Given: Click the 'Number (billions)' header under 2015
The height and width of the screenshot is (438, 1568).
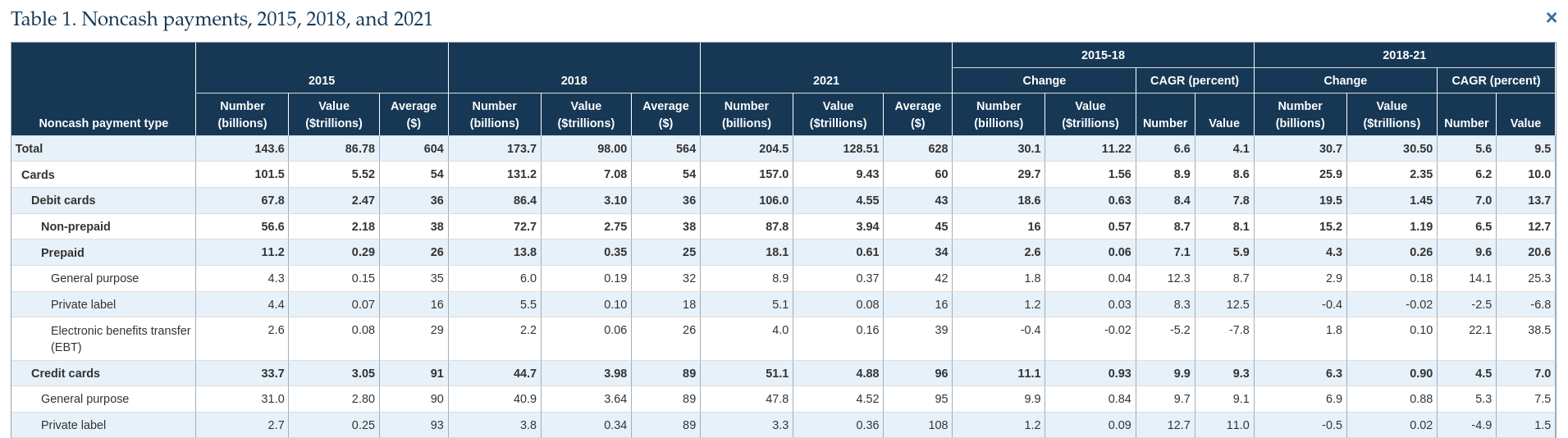Looking at the screenshot, I should click(x=242, y=114).
